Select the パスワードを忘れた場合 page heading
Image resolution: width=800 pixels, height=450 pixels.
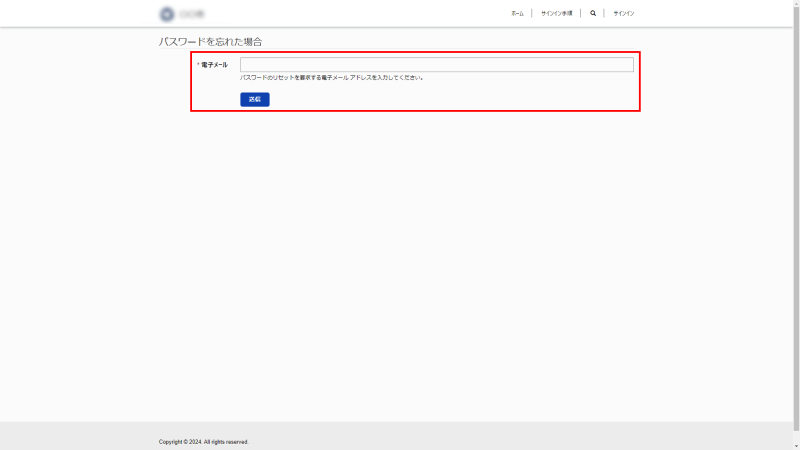[x=210, y=42]
